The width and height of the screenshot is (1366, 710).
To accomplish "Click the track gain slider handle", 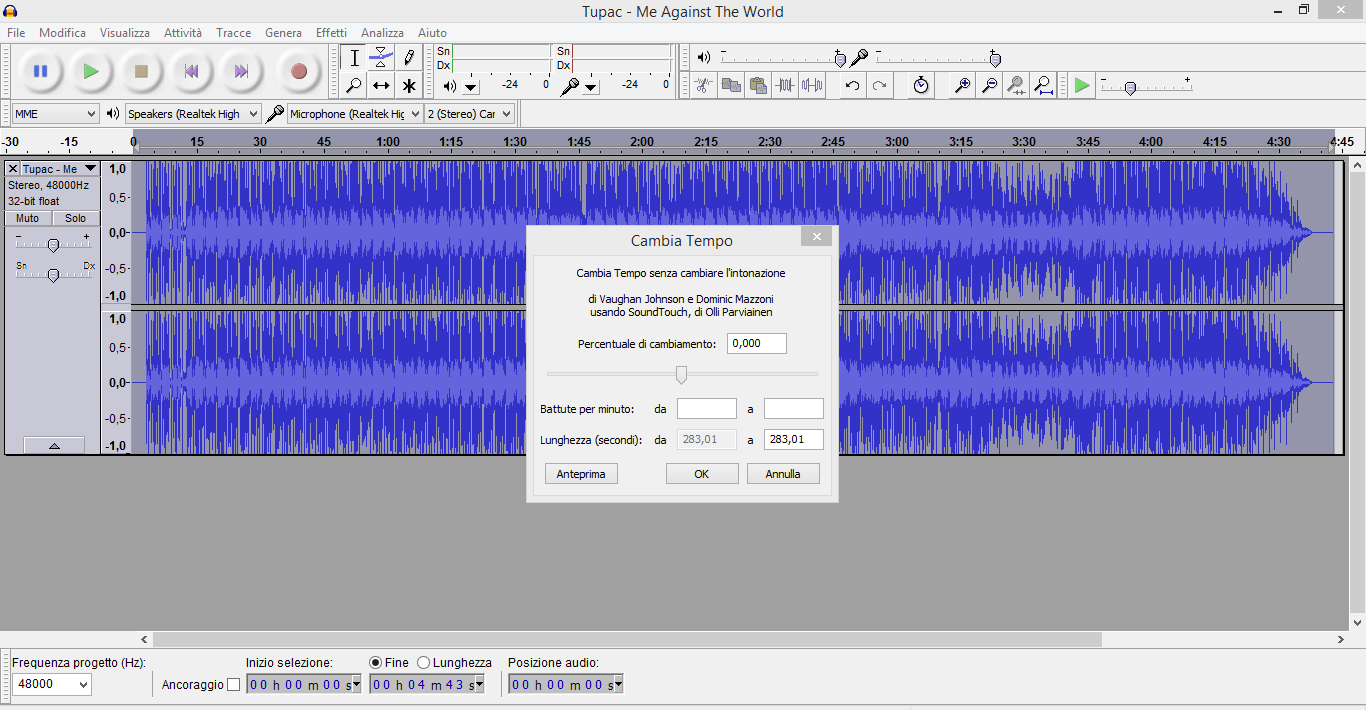I will (53, 245).
